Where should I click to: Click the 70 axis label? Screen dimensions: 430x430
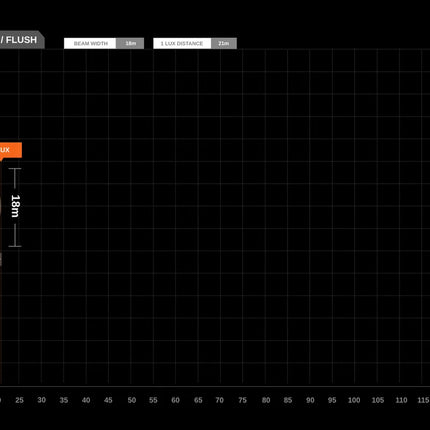click(219, 400)
